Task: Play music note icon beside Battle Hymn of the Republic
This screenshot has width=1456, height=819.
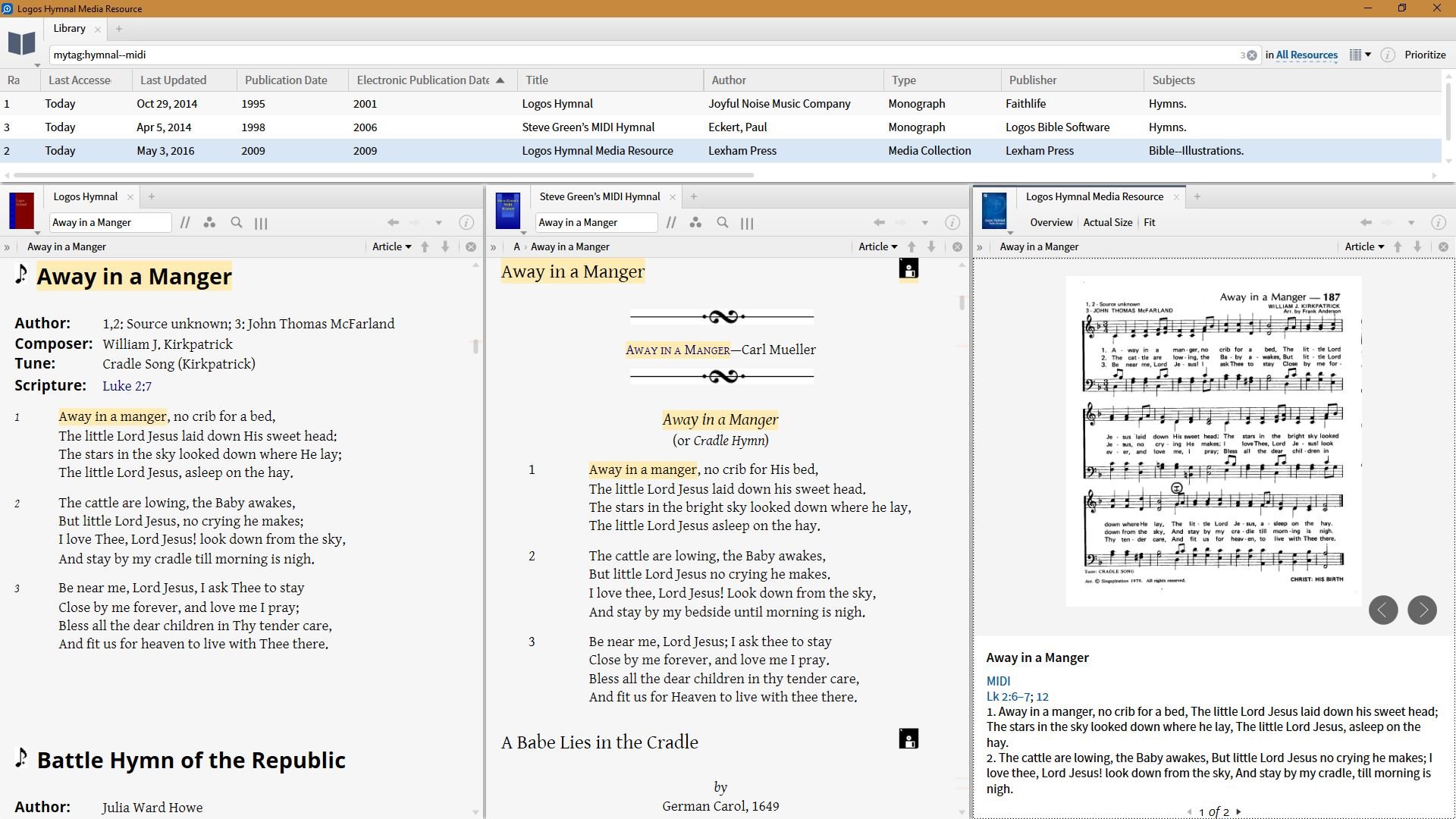Action: coord(21,758)
